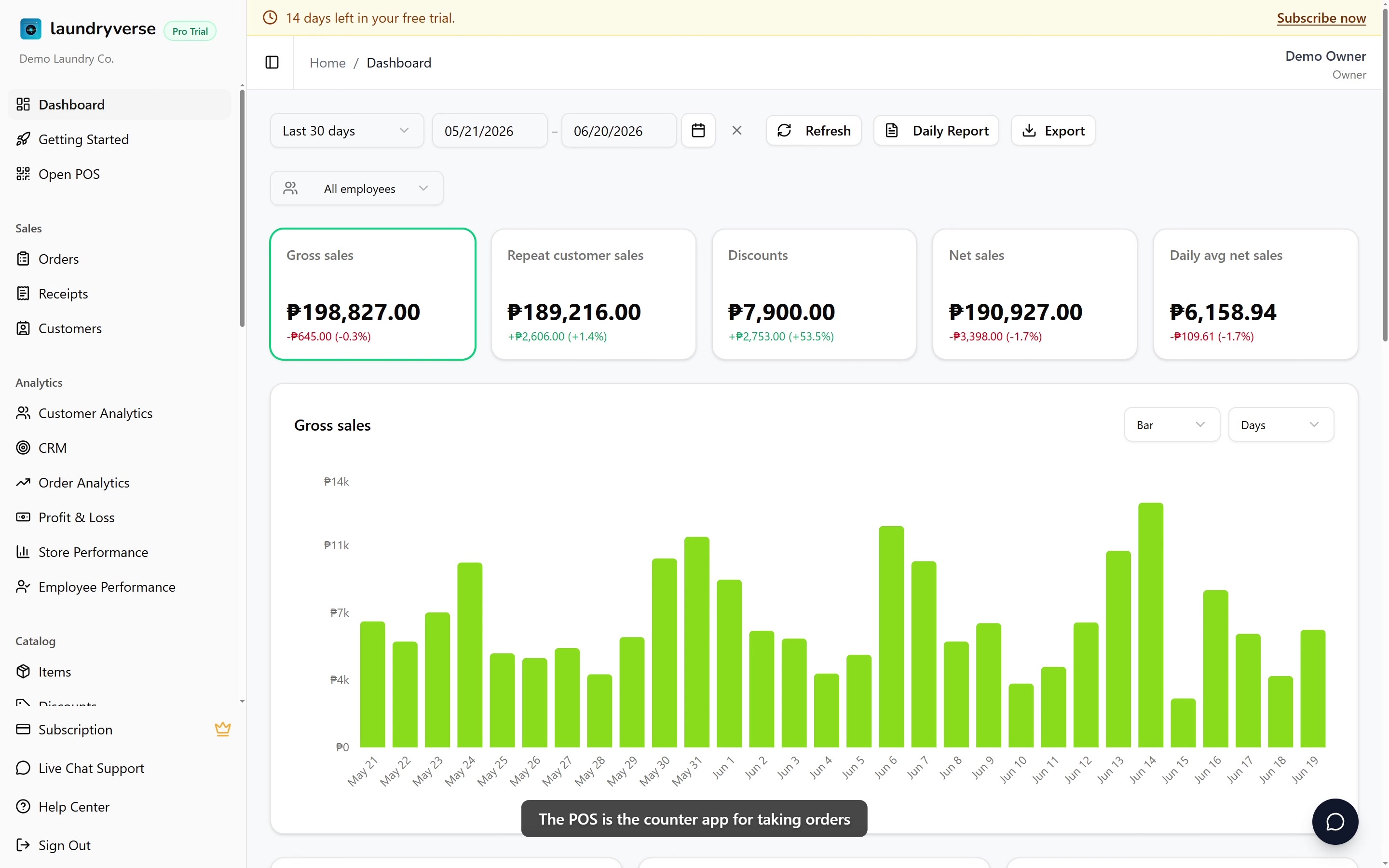Open the floating chat widget button

coord(1335,822)
